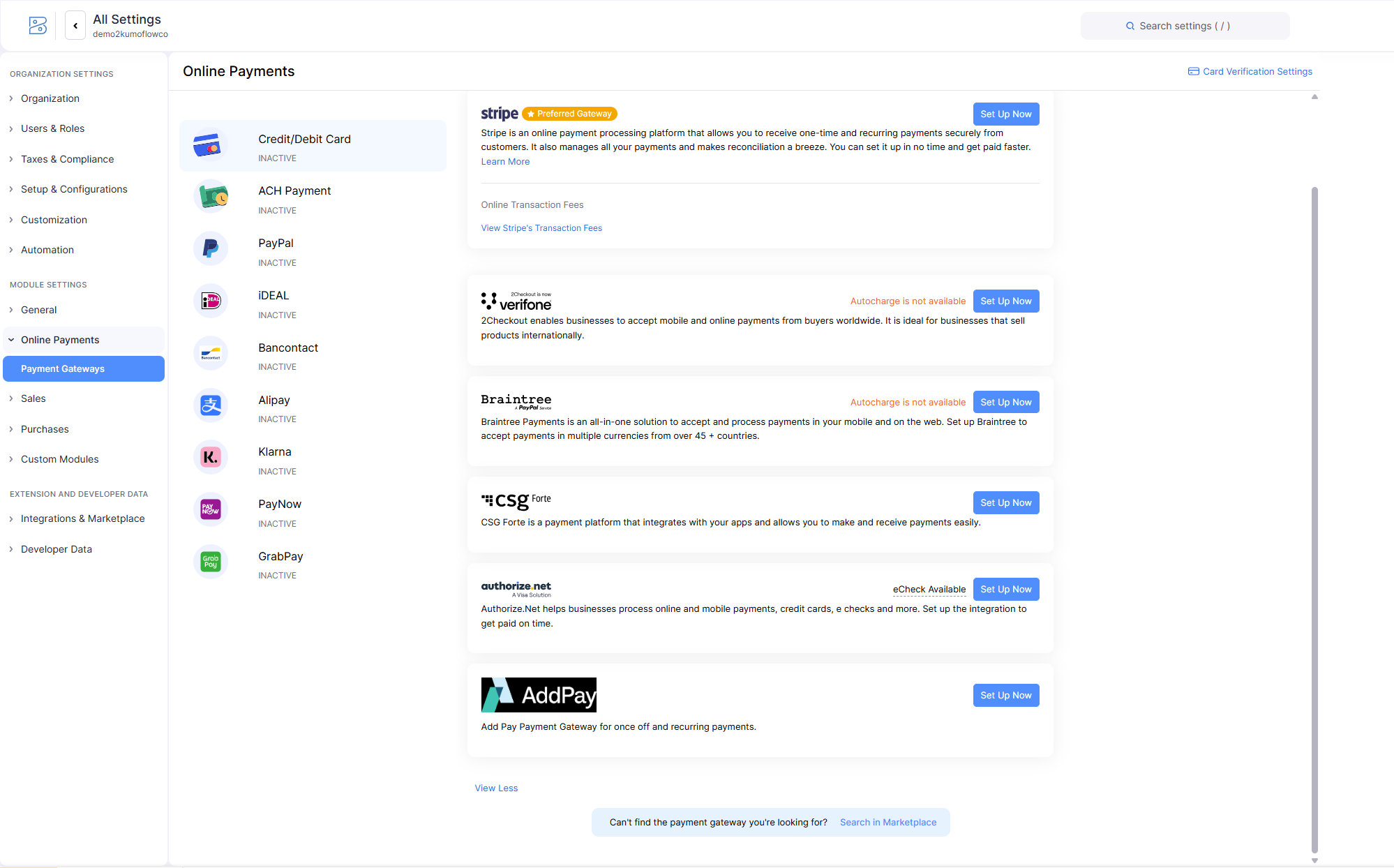This screenshot has width=1394, height=868.
Task: Select the iDEAL payment icon
Action: tap(210, 301)
